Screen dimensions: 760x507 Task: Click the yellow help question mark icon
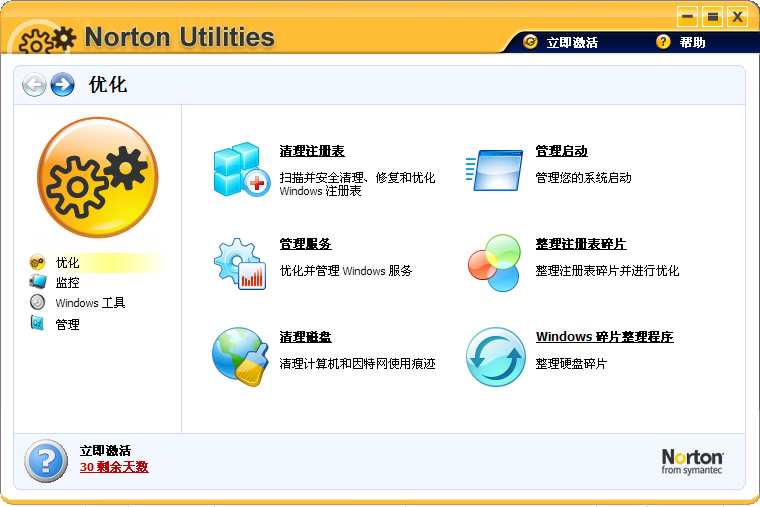(663, 42)
